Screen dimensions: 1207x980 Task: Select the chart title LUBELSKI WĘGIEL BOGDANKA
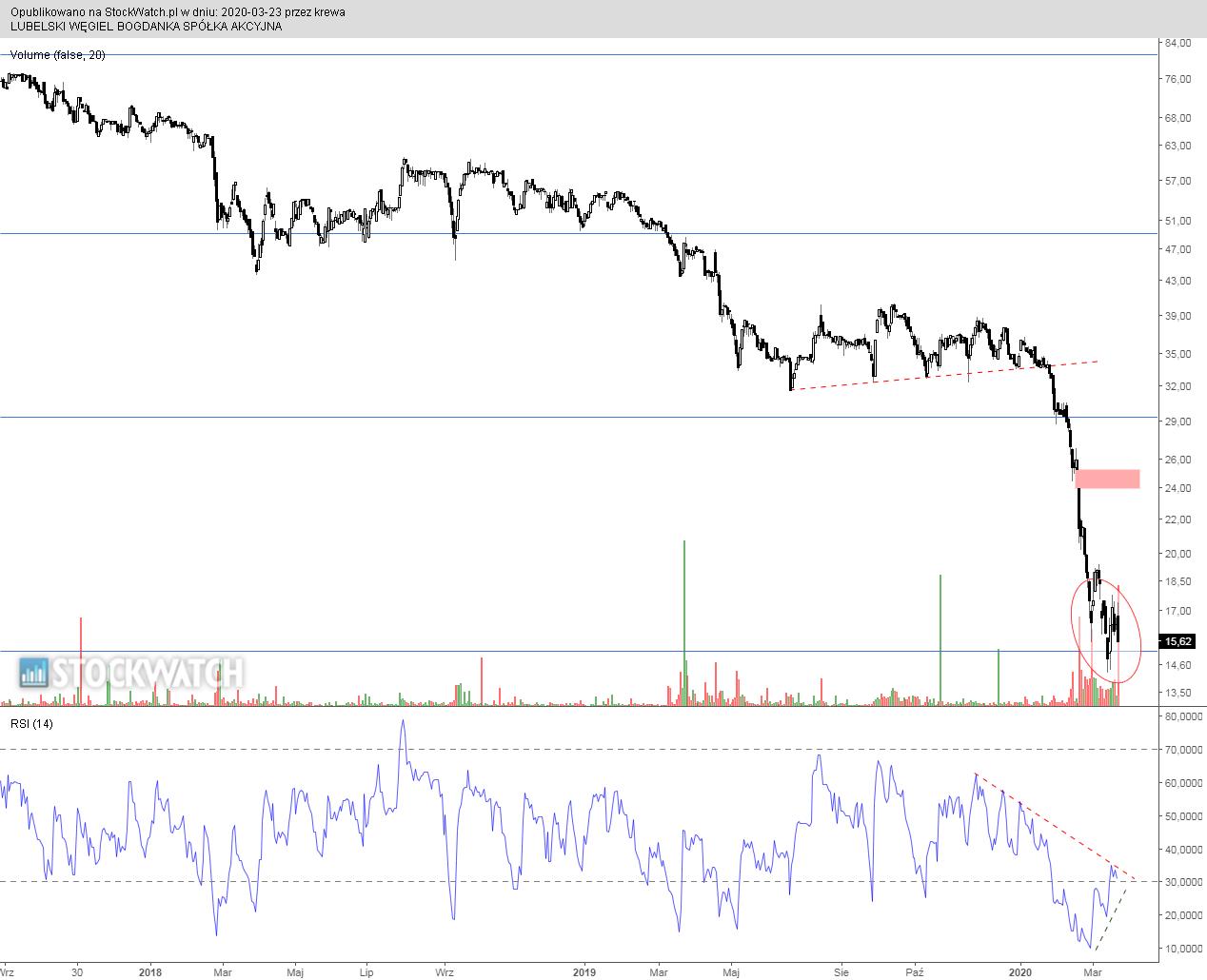coord(146,27)
